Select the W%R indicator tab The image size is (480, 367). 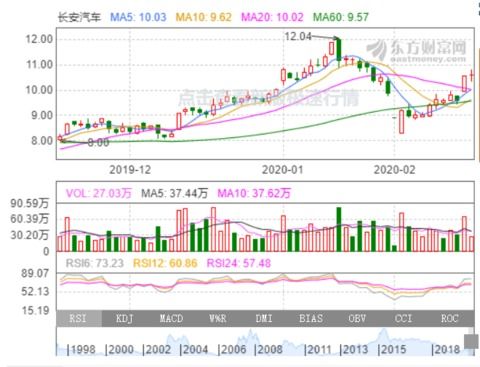coord(218,318)
